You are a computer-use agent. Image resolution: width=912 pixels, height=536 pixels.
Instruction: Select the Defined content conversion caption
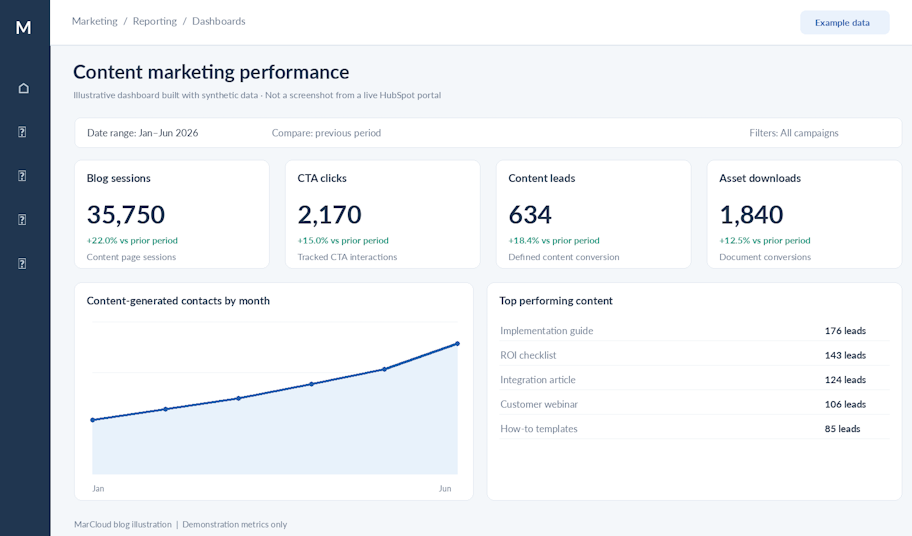pyautogui.click(x=564, y=257)
